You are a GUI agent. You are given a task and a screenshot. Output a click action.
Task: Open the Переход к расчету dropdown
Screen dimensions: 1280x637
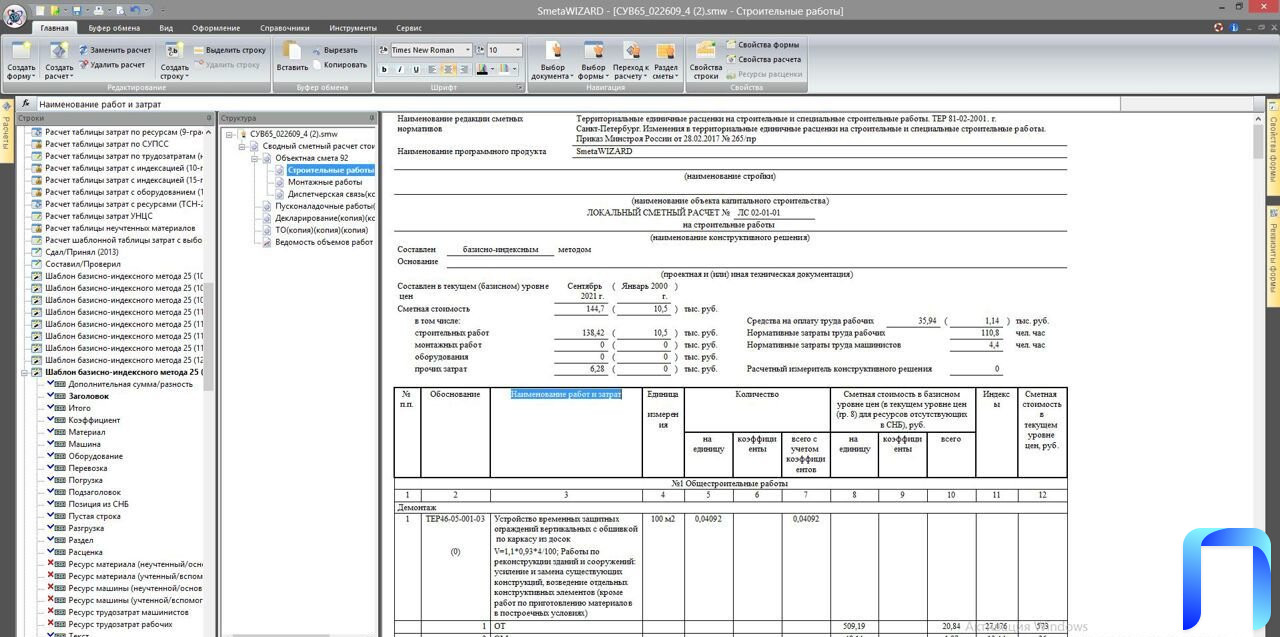click(630, 60)
